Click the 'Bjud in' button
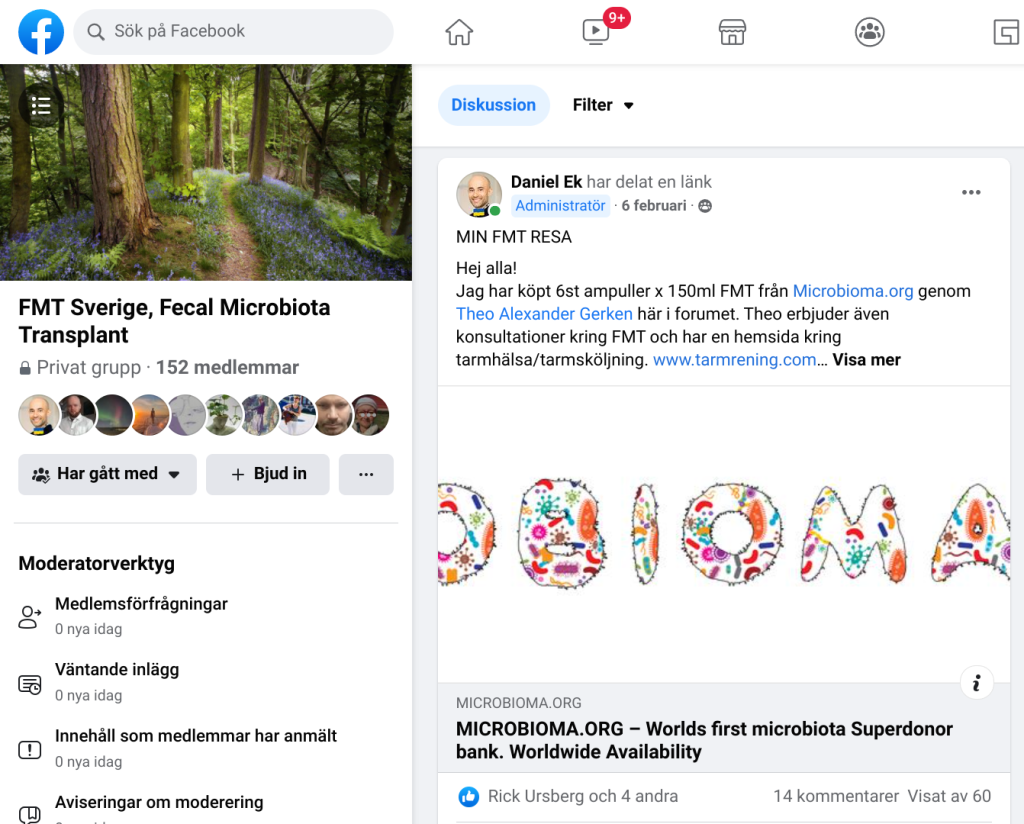Image resolution: width=1024 pixels, height=824 pixels. [267, 474]
